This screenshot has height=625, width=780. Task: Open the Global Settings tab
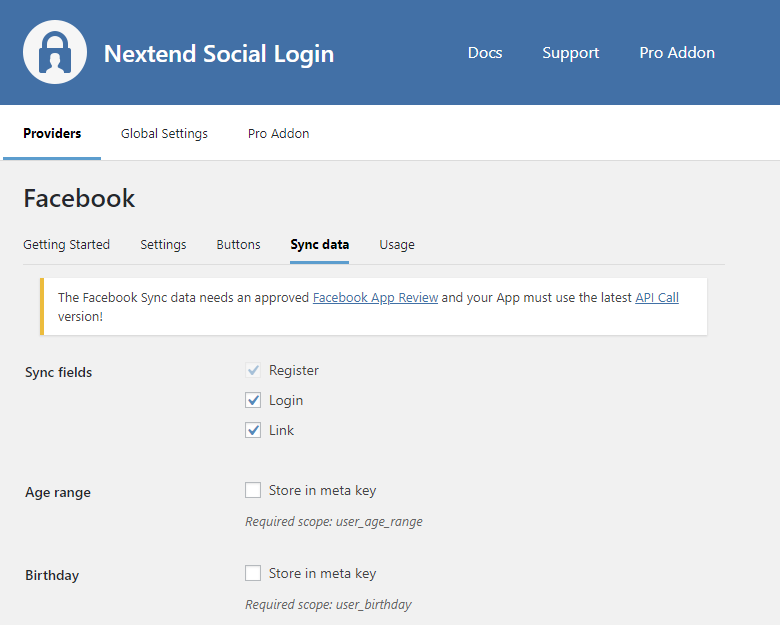[x=164, y=133]
